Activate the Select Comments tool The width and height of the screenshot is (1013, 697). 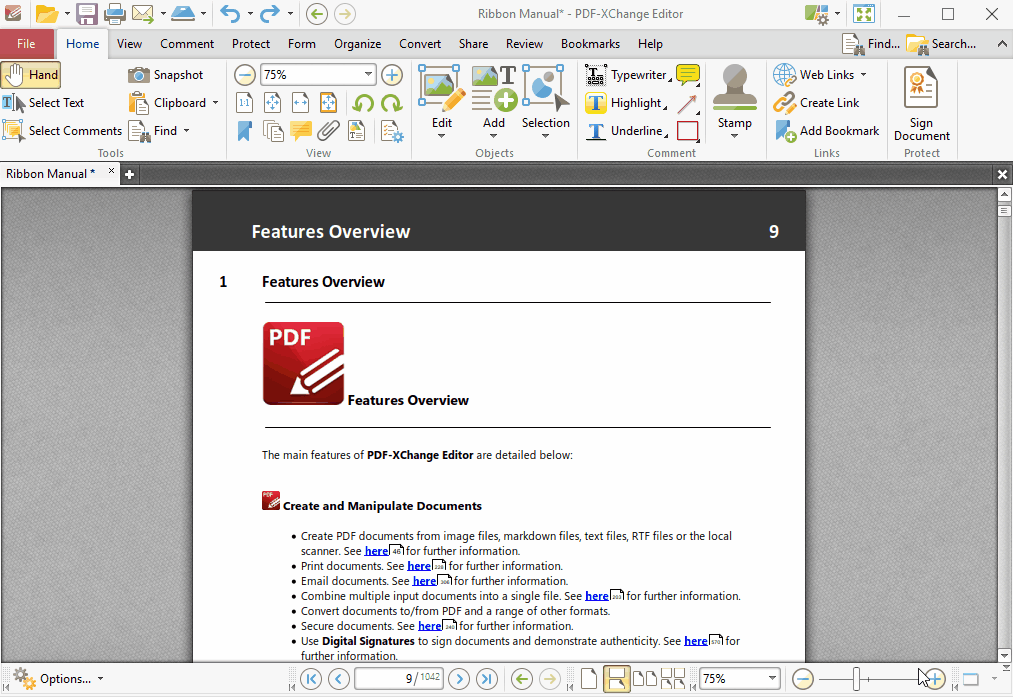(x=62, y=130)
